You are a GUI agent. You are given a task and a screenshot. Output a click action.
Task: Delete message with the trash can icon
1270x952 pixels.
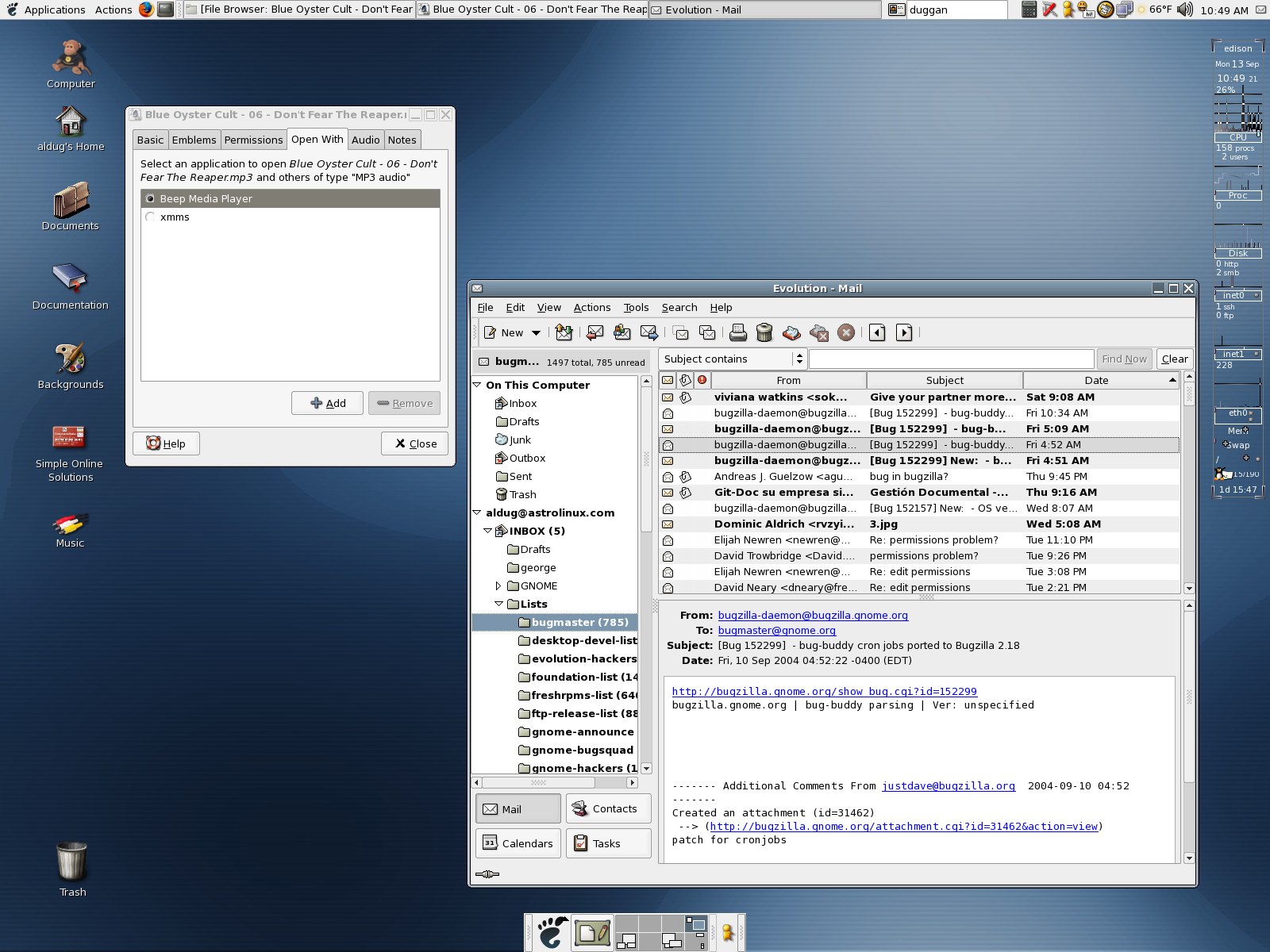pyautogui.click(x=764, y=332)
